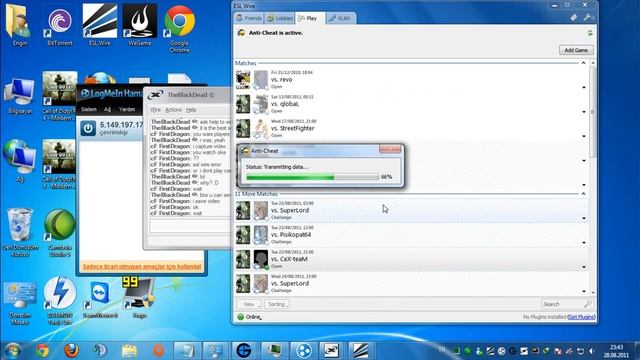Open dropdown arrow for vs. Psikopat64 match
This screenshot has width=640, height=360.
coord(584,242)
